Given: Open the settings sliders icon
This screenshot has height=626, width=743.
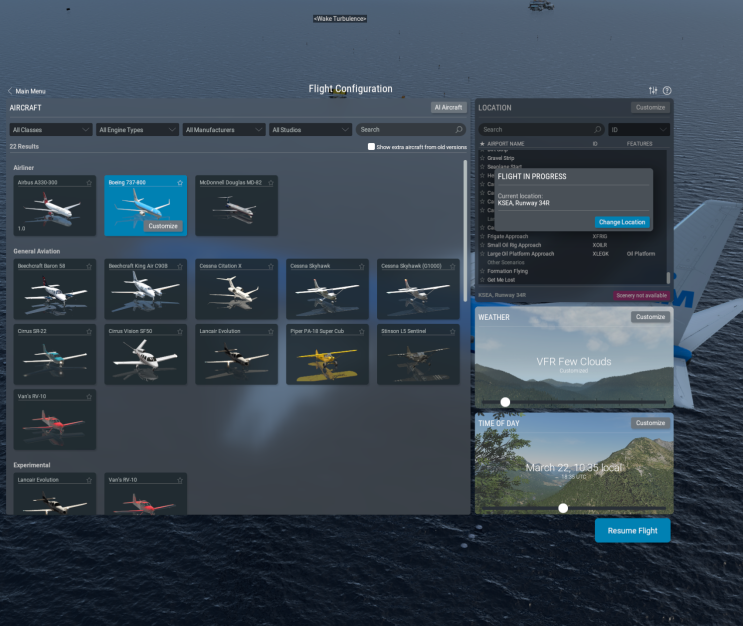Looking at the screenshot, I should pos(653,91).
